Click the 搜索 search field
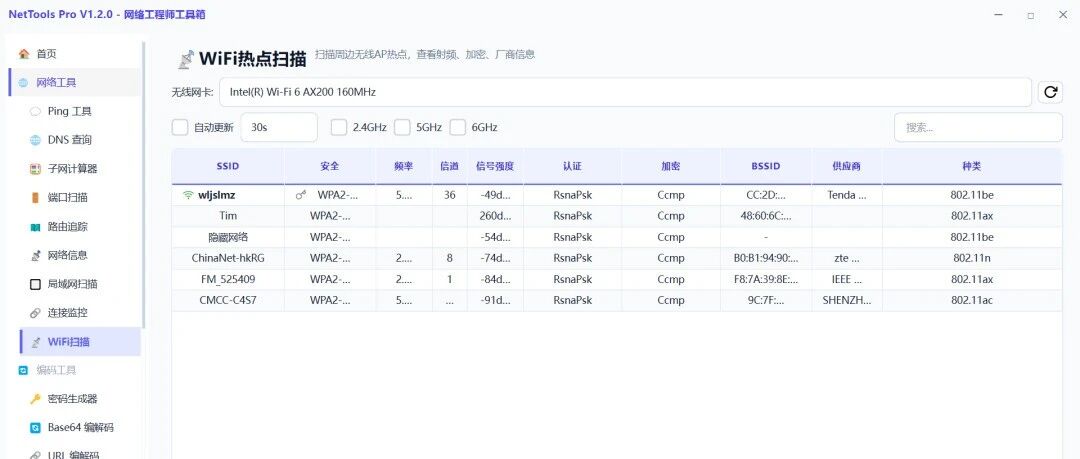This screenshot has height=459, width=1080. click(x=978, y=128)
